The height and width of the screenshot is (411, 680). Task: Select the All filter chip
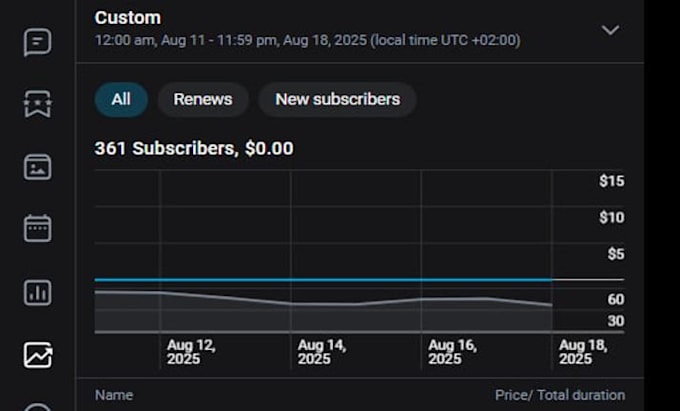(121, 99)
